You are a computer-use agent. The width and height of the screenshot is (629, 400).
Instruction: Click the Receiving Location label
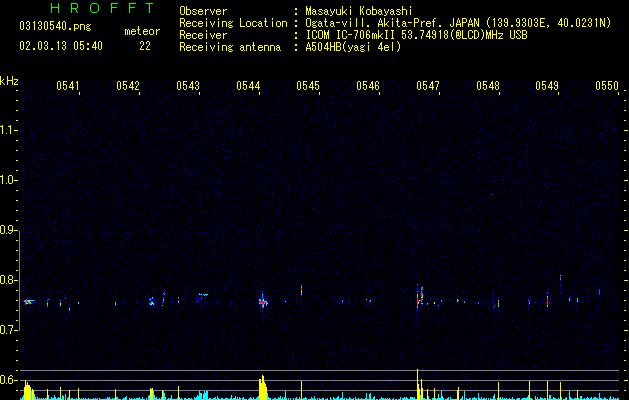click(233, 23)
